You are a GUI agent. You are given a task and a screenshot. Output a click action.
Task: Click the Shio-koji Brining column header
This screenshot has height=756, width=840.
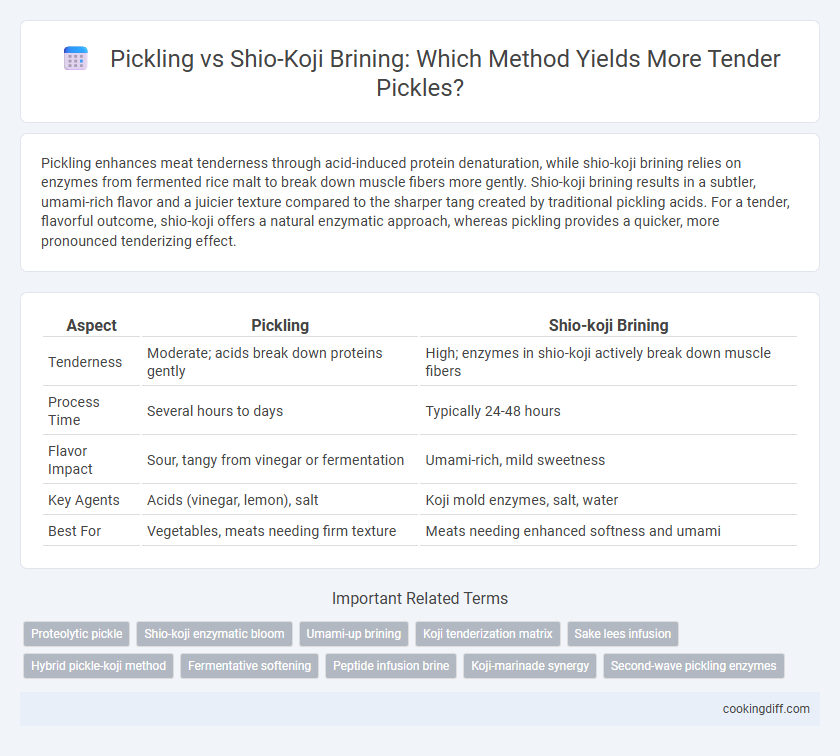click(609, 325)
